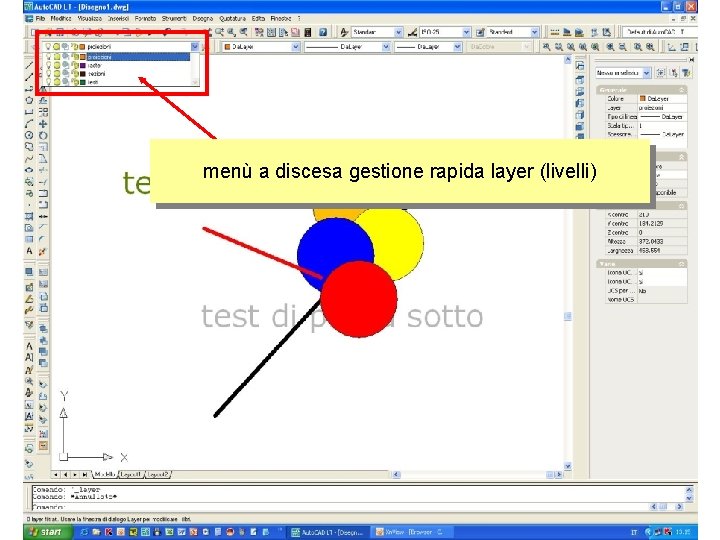Click the Zoom realtime magnifier icon
This screenshot has height=540, width=720.
(x=220, y=32)
